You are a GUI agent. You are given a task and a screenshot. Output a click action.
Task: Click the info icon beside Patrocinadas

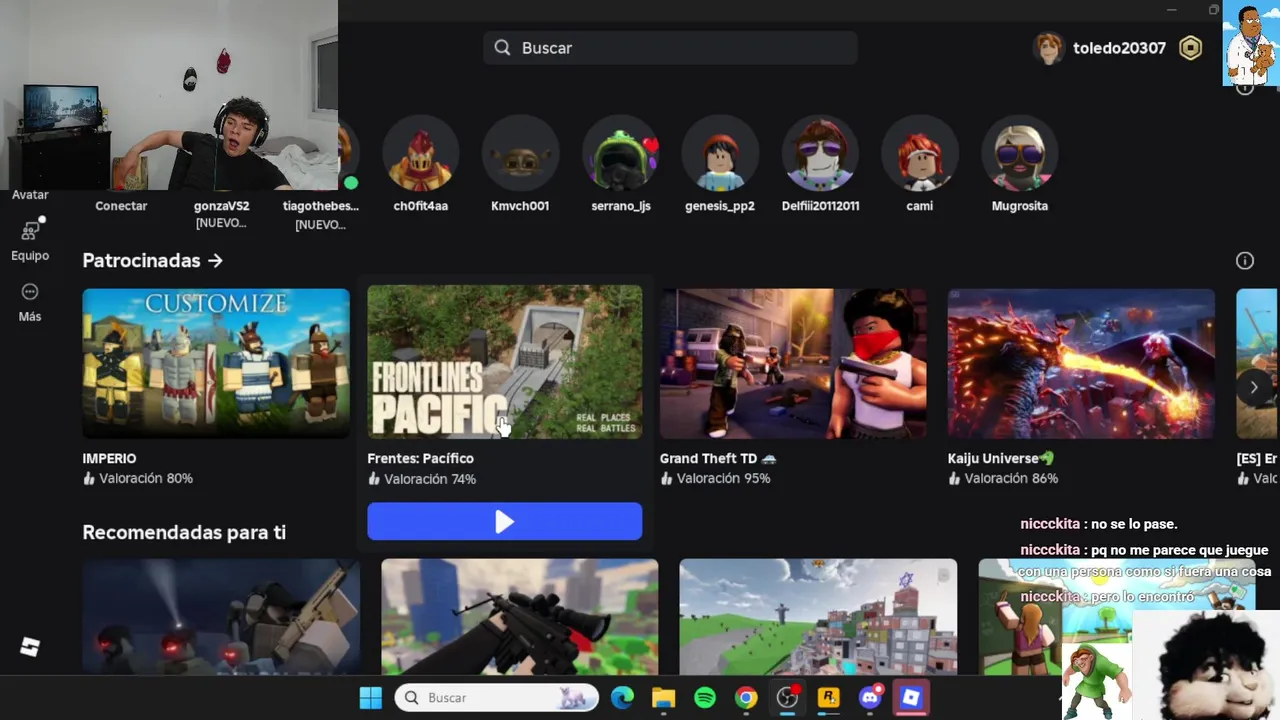tap(1245, 261)
